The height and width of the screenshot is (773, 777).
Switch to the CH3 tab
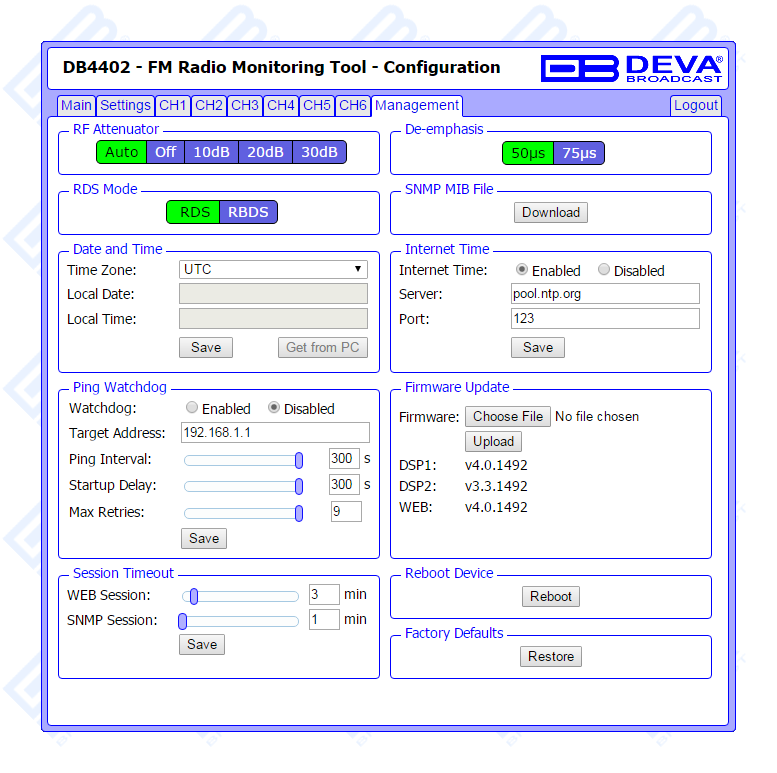244,105
